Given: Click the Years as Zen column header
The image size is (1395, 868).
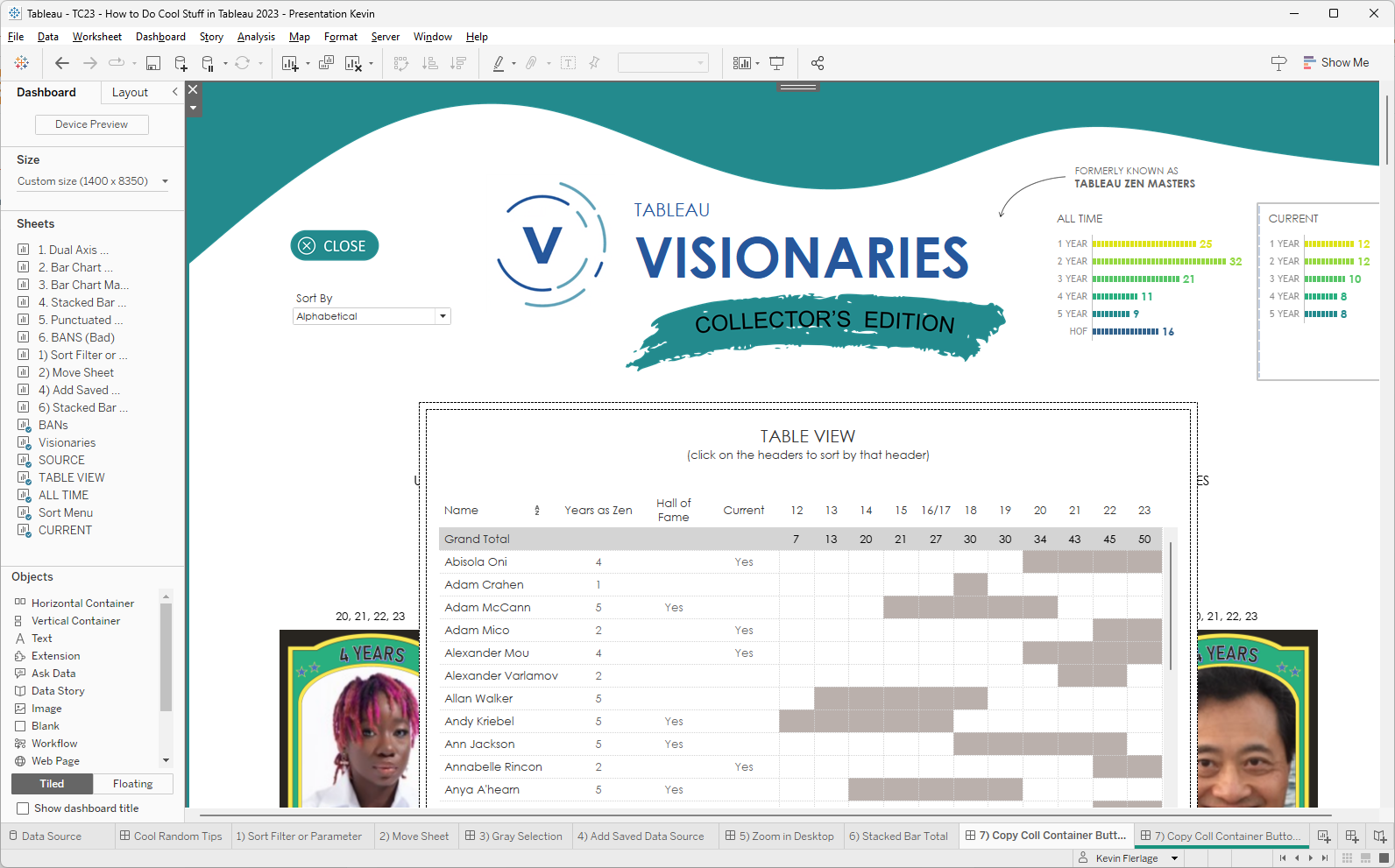Looking at the screenshot, I should click(598, 511).
